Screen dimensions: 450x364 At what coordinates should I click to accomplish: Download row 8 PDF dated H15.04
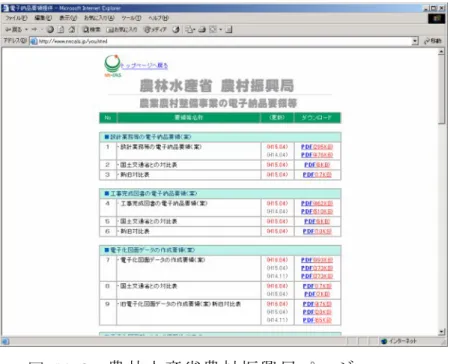point(317,294)
